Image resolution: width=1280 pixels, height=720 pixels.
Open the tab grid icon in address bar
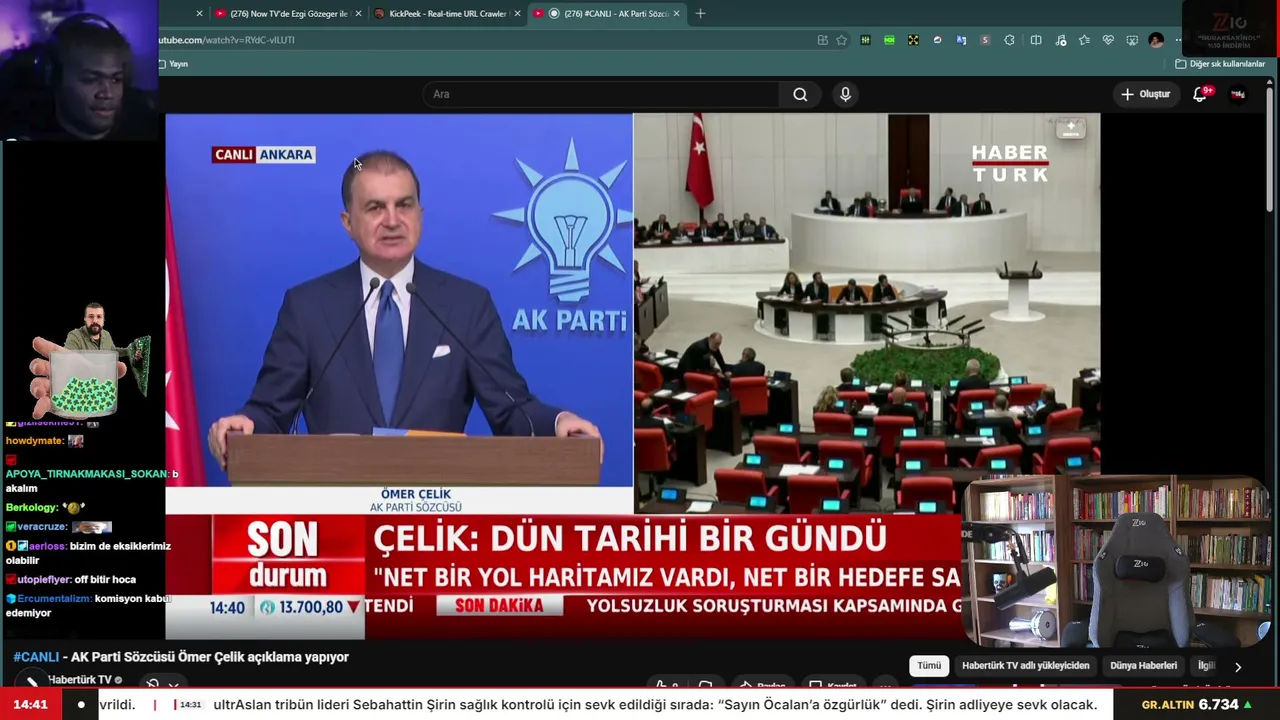click(x=822, y=40)
